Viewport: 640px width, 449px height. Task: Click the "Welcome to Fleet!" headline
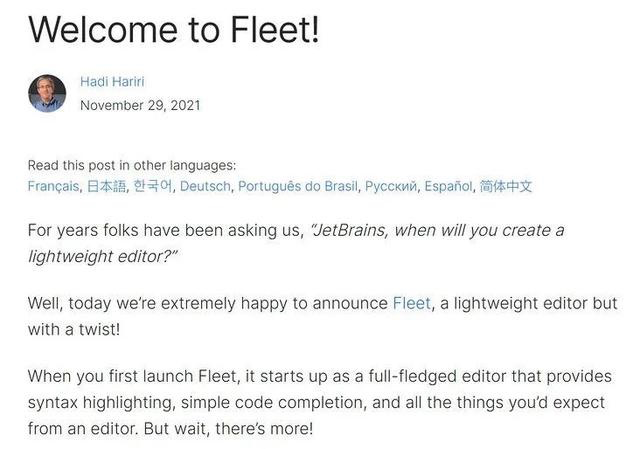point(173,30)
